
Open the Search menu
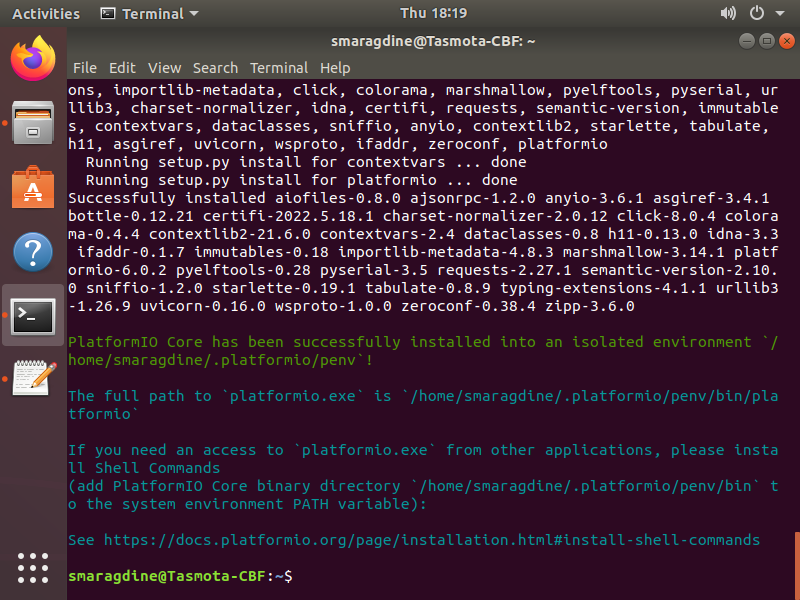coord(215,68)
